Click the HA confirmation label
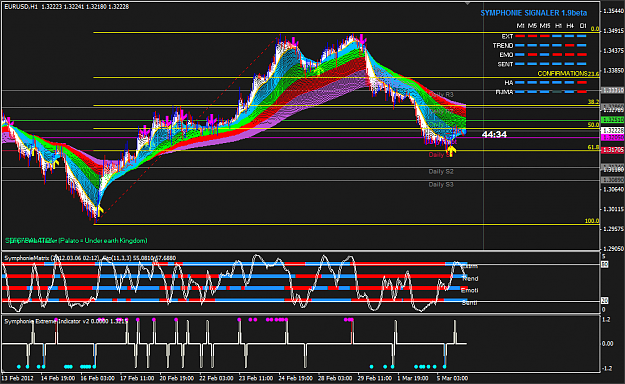 (509, 83)
